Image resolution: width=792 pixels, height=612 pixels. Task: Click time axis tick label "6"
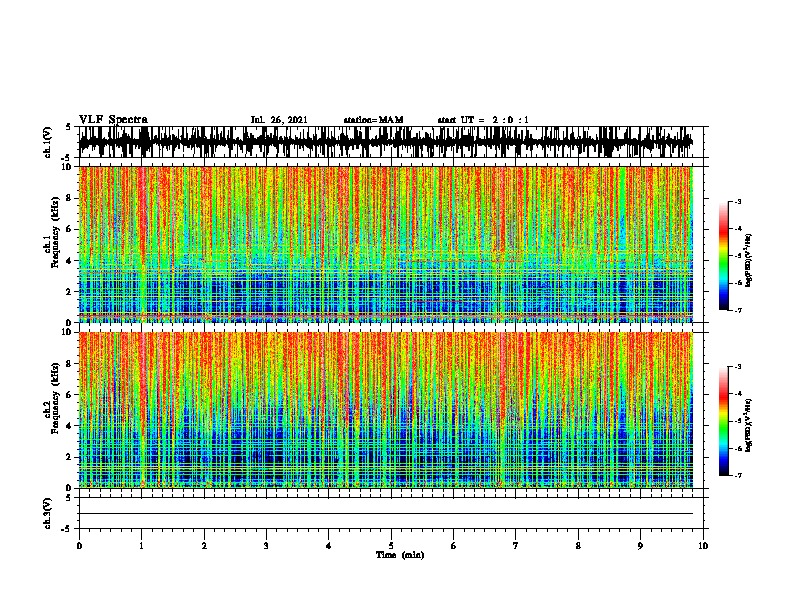tap(454, 546)
